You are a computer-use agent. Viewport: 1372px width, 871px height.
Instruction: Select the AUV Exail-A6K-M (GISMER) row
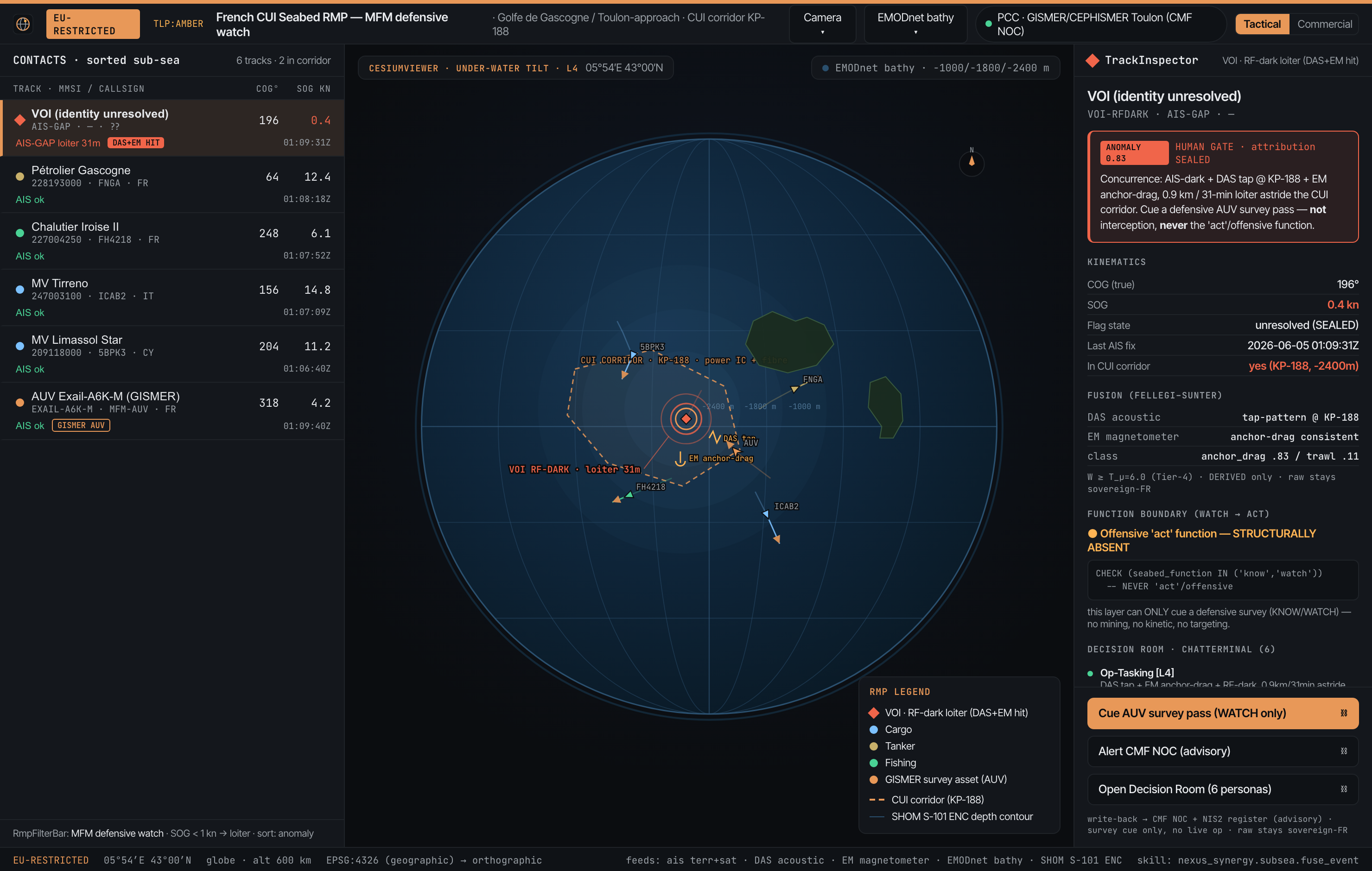click(x=172, y=411)
